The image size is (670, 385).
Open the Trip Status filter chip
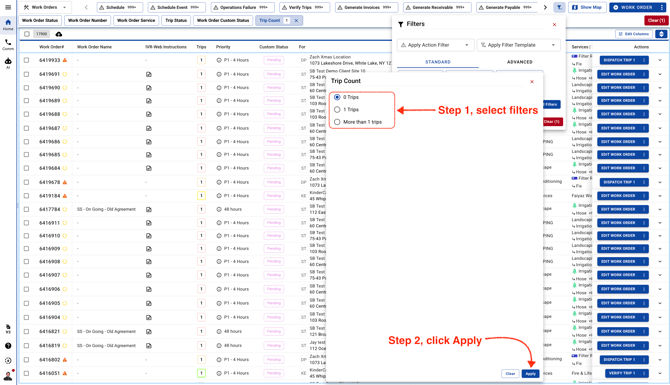pos(176,20)
